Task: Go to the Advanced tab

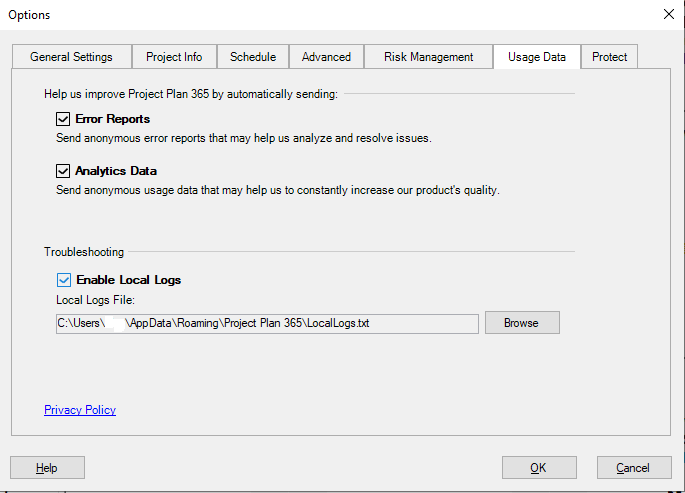Action: pos(326,57)
